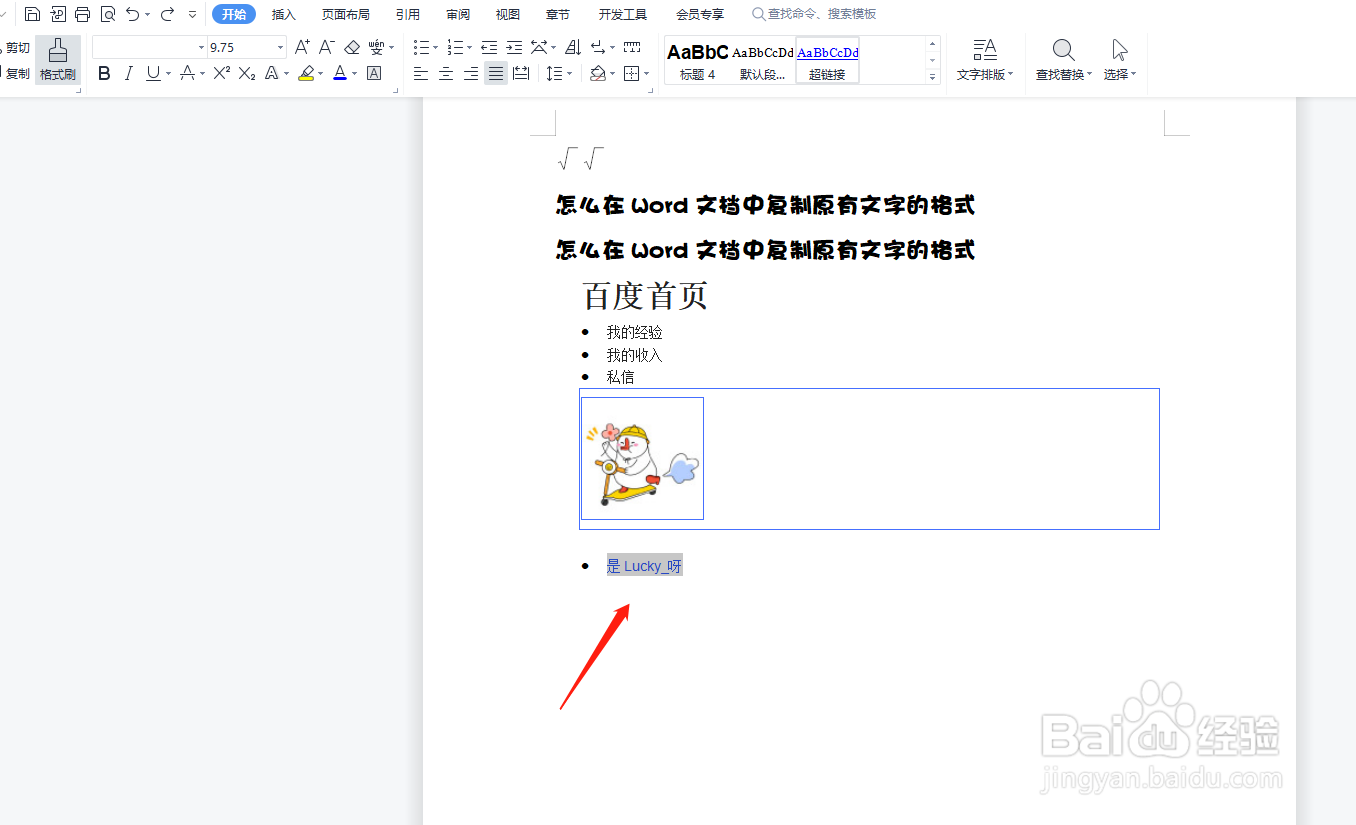1356x825 pixels.
Task: Decrease font size with A- icon
Action: pyautogui.click(x=326, y=47)
